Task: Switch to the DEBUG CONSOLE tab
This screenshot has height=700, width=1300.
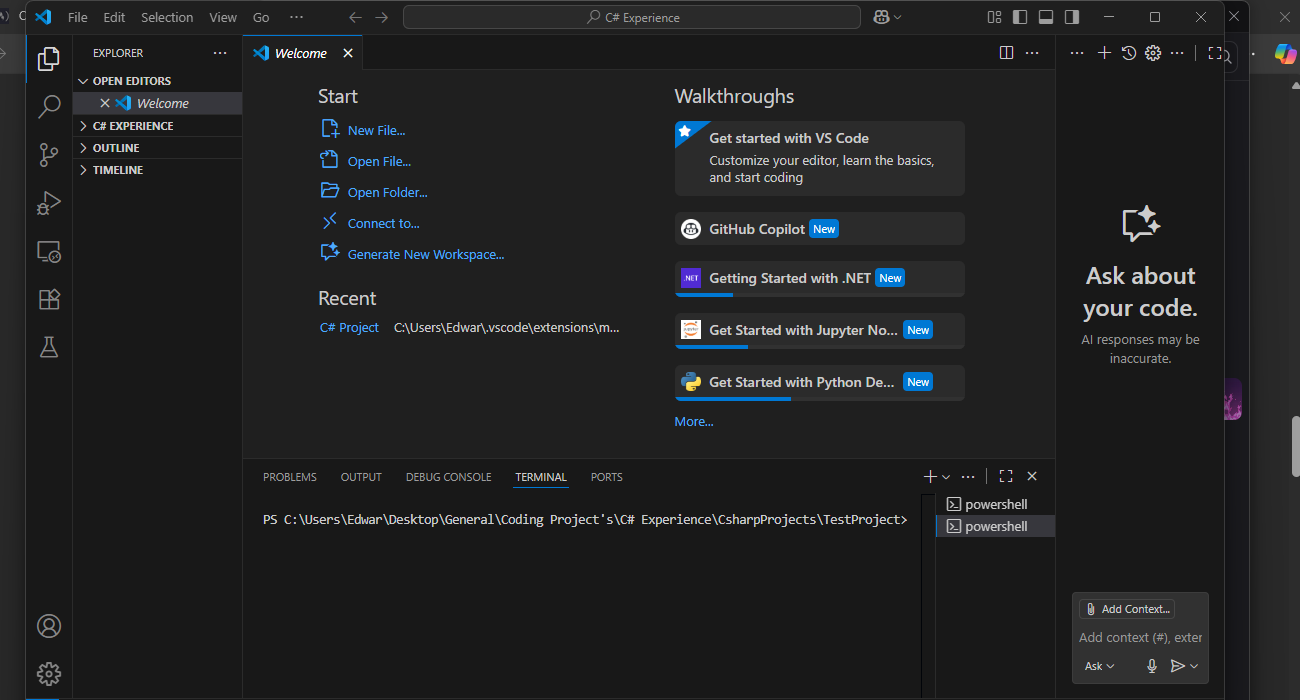Action: coord(448,477)
